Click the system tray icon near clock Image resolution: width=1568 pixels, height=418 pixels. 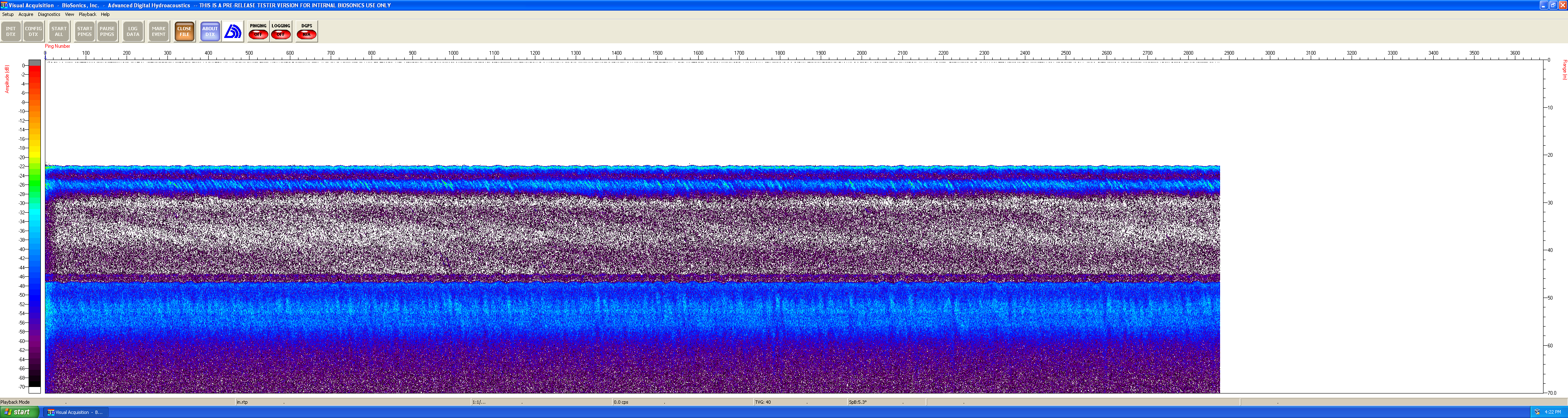pyautogui.click(x=1537, y=412)
